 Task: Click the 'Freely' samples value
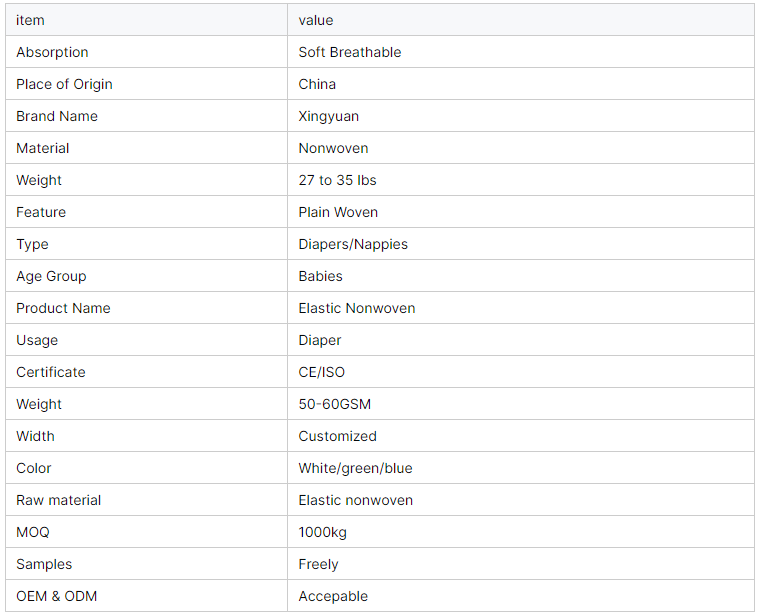click(319, 564)
